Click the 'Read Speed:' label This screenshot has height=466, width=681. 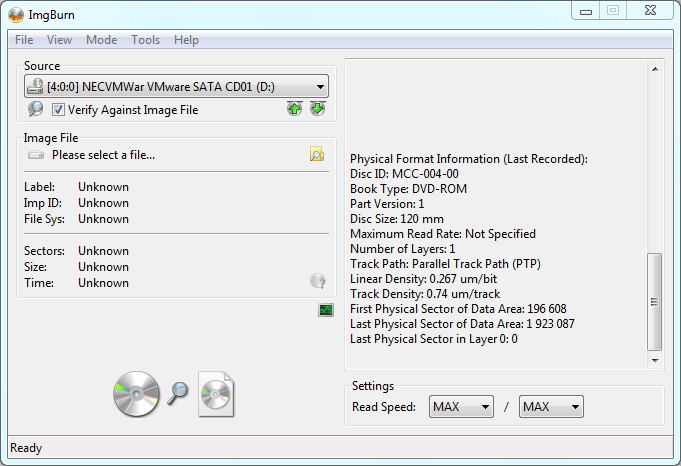click(383, 407)
